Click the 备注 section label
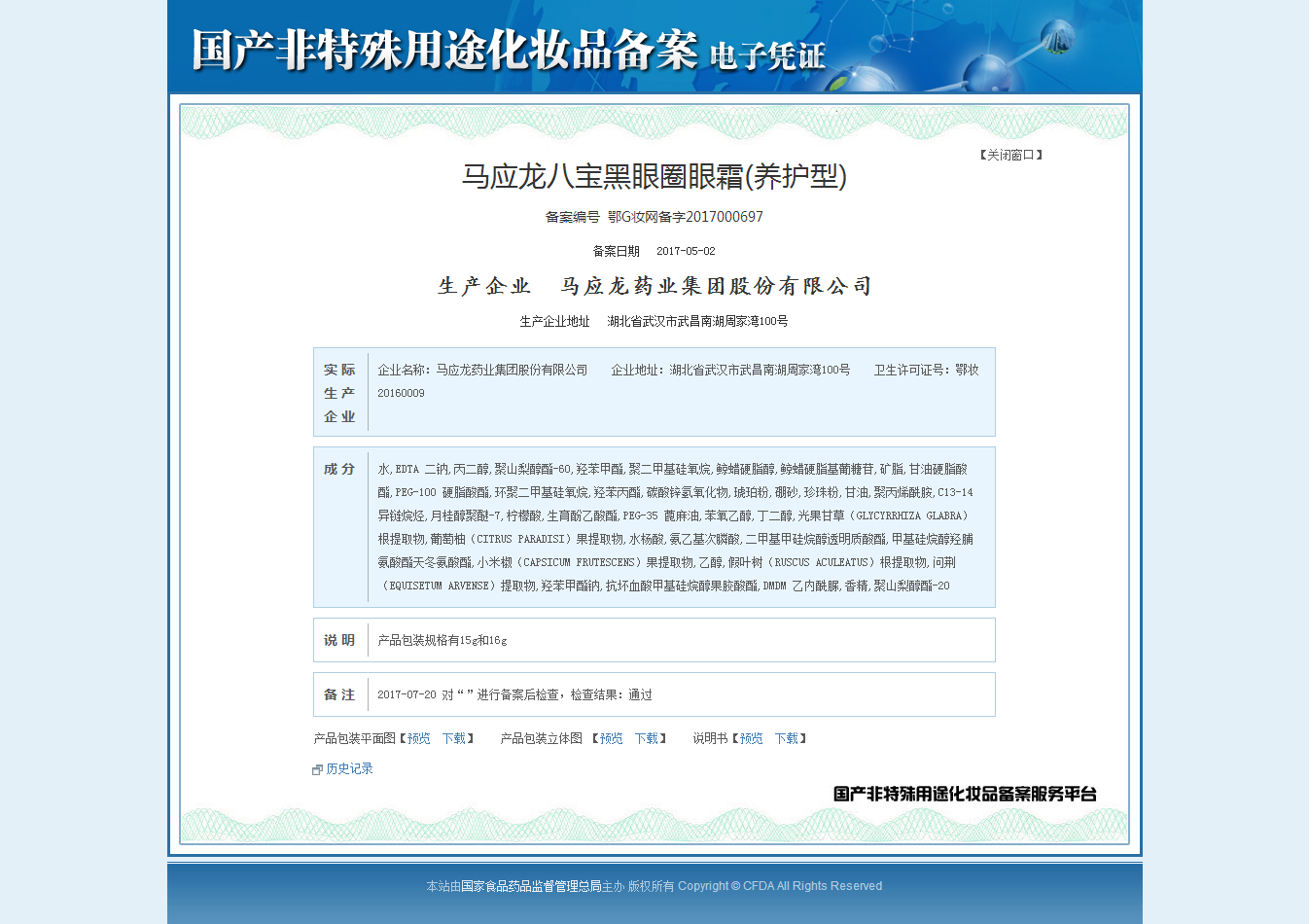Viewport: 1309px width, 924px height. point(340,694)
